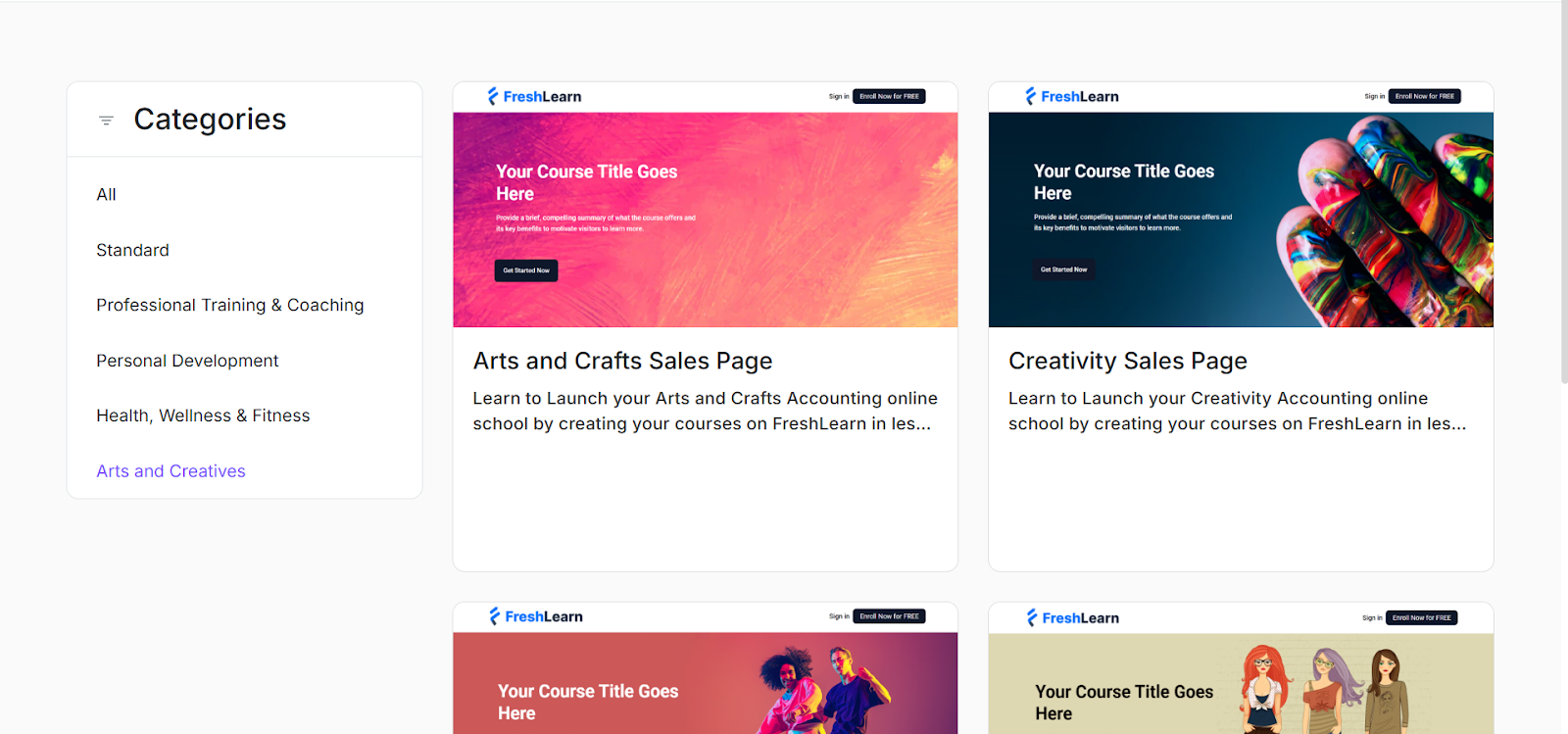Click FreshLearn logo in dancers template preview

click(535, 616)
